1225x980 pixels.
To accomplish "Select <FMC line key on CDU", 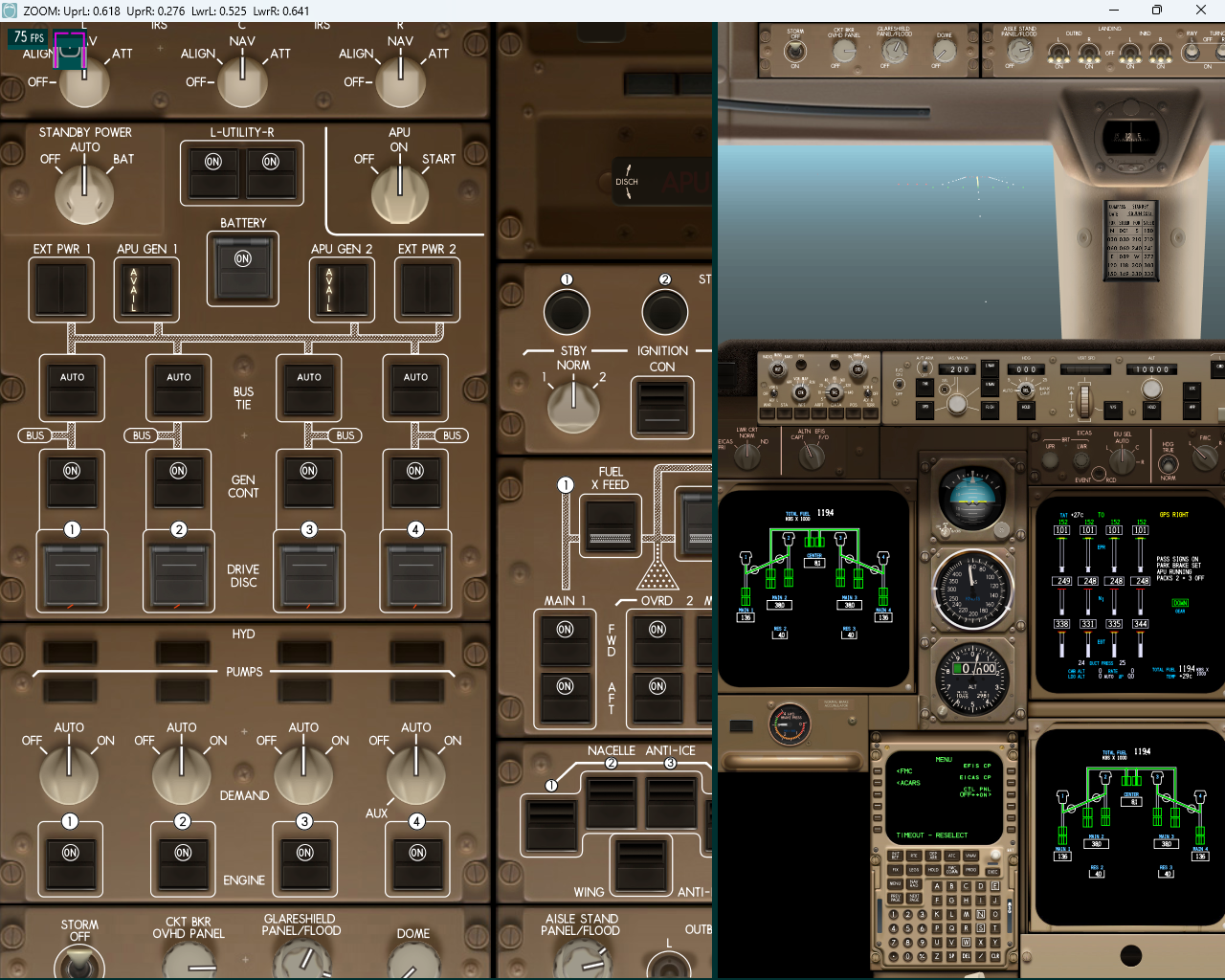I will point(877,770).
